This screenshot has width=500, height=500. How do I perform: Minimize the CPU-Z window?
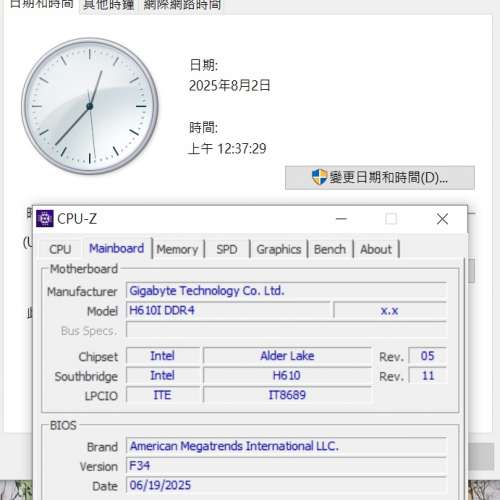click(341, 219)
